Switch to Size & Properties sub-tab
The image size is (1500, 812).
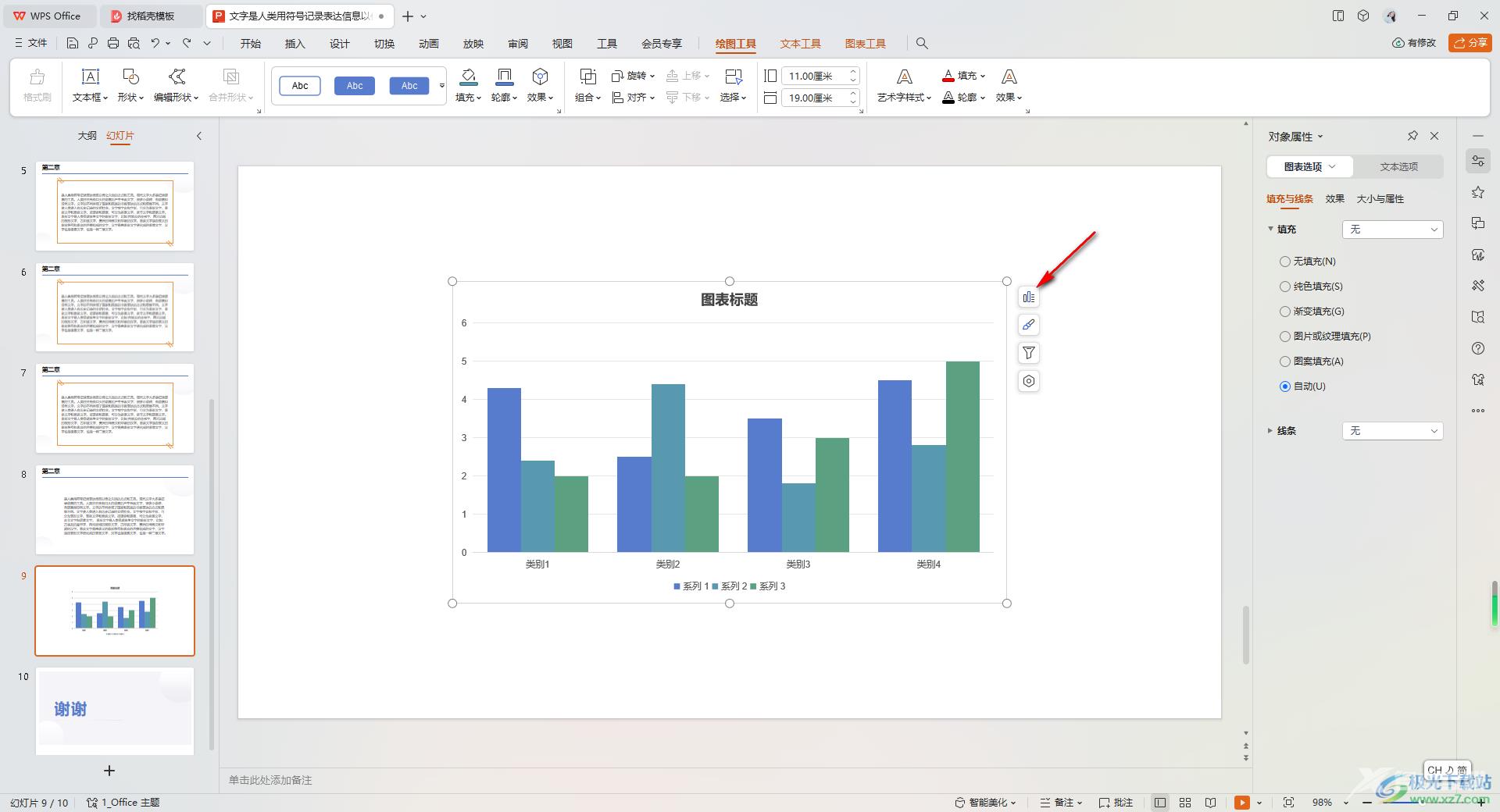coord(1380,199)
